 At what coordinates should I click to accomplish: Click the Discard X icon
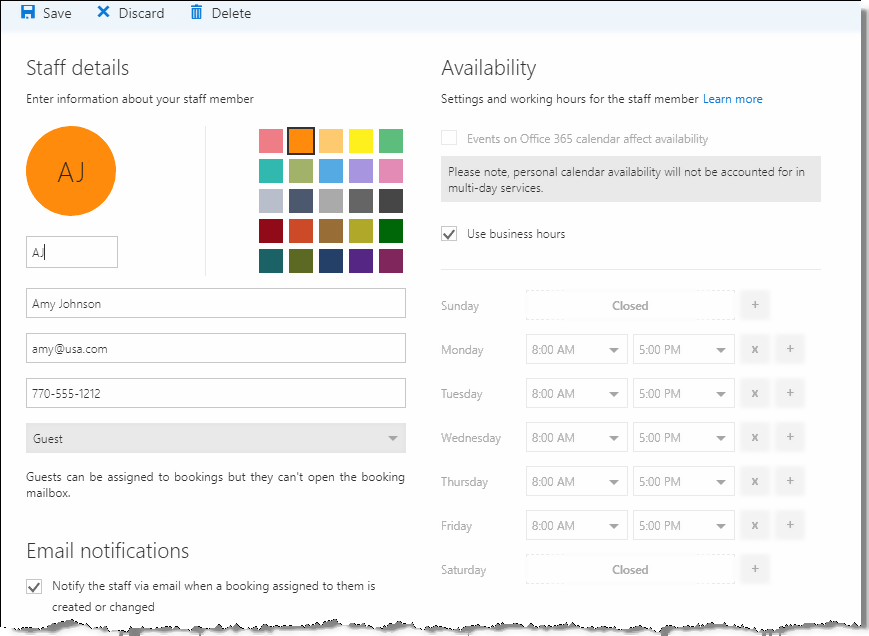(x=103, y=12)
